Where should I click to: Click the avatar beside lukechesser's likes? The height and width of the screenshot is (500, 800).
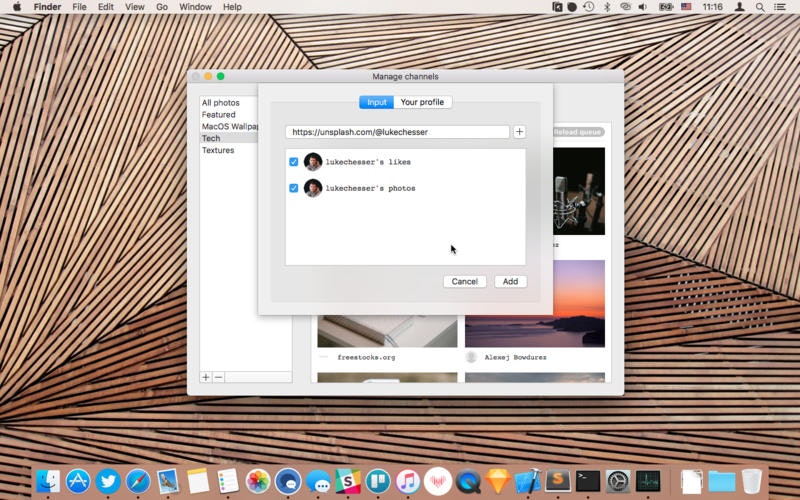tap(313, 162)
